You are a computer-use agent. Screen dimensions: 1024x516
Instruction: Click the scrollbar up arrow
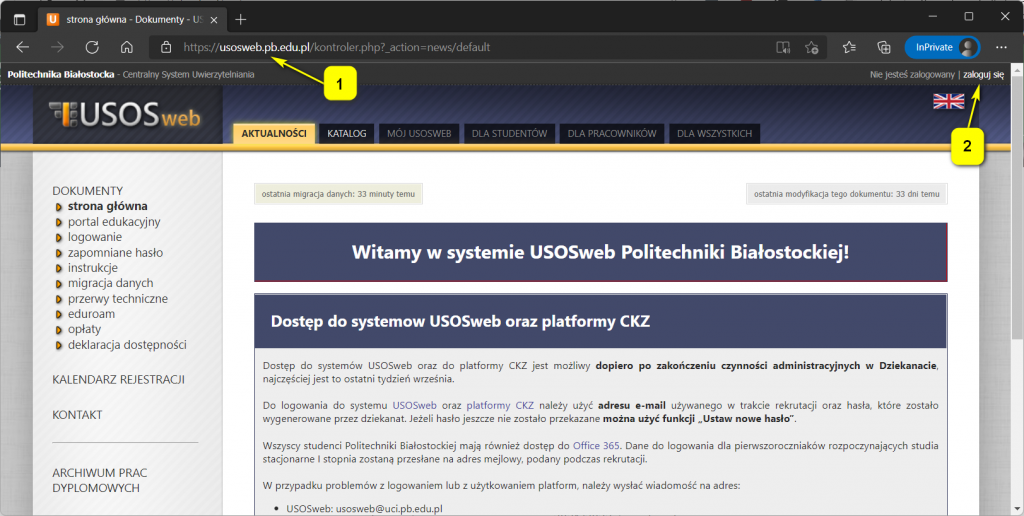tap(1017, 69)
